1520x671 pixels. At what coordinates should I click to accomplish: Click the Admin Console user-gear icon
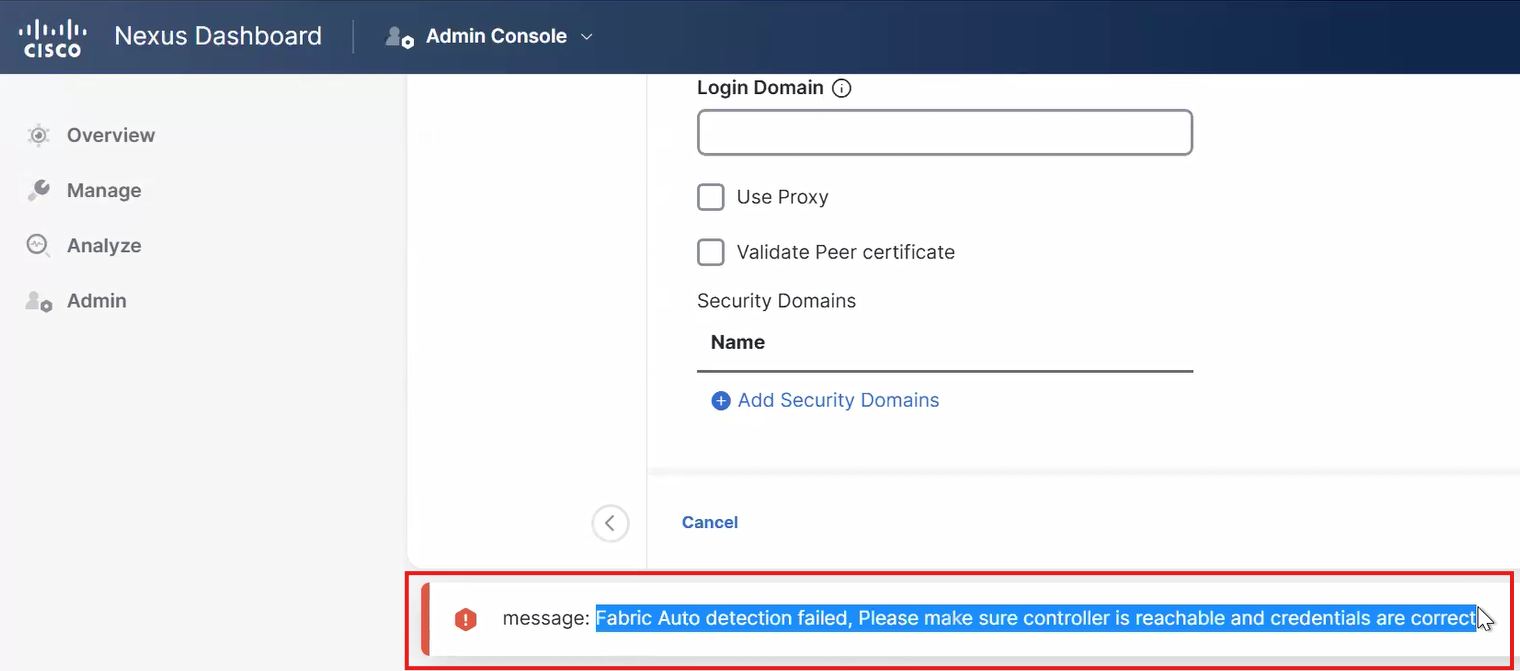(x=400, y=37)
